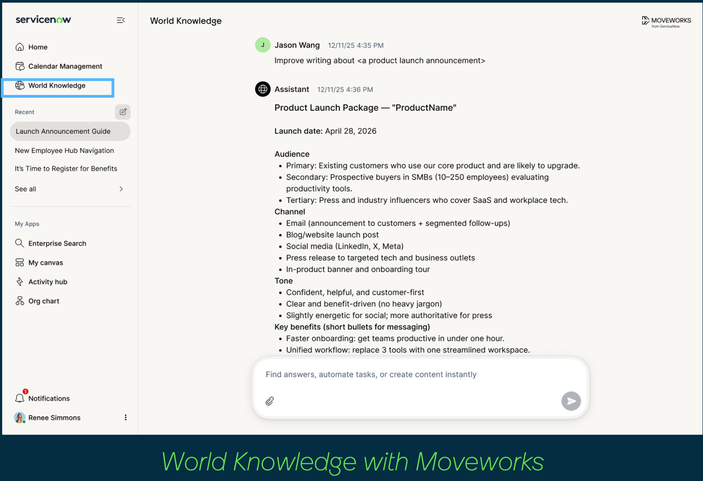Click the ServiceNow logo
This screenshot has height=481, width=703.
[43, 19]
